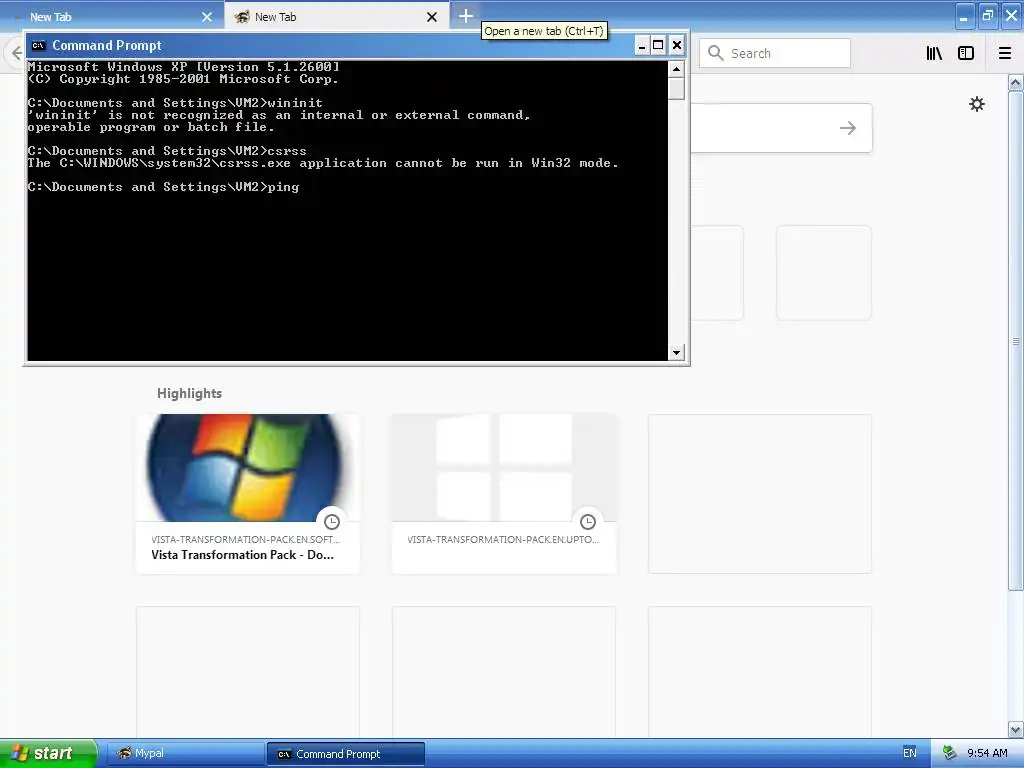Open Command Prompt system menu icon
1024x768 pixels.
[x=39, y=46]
